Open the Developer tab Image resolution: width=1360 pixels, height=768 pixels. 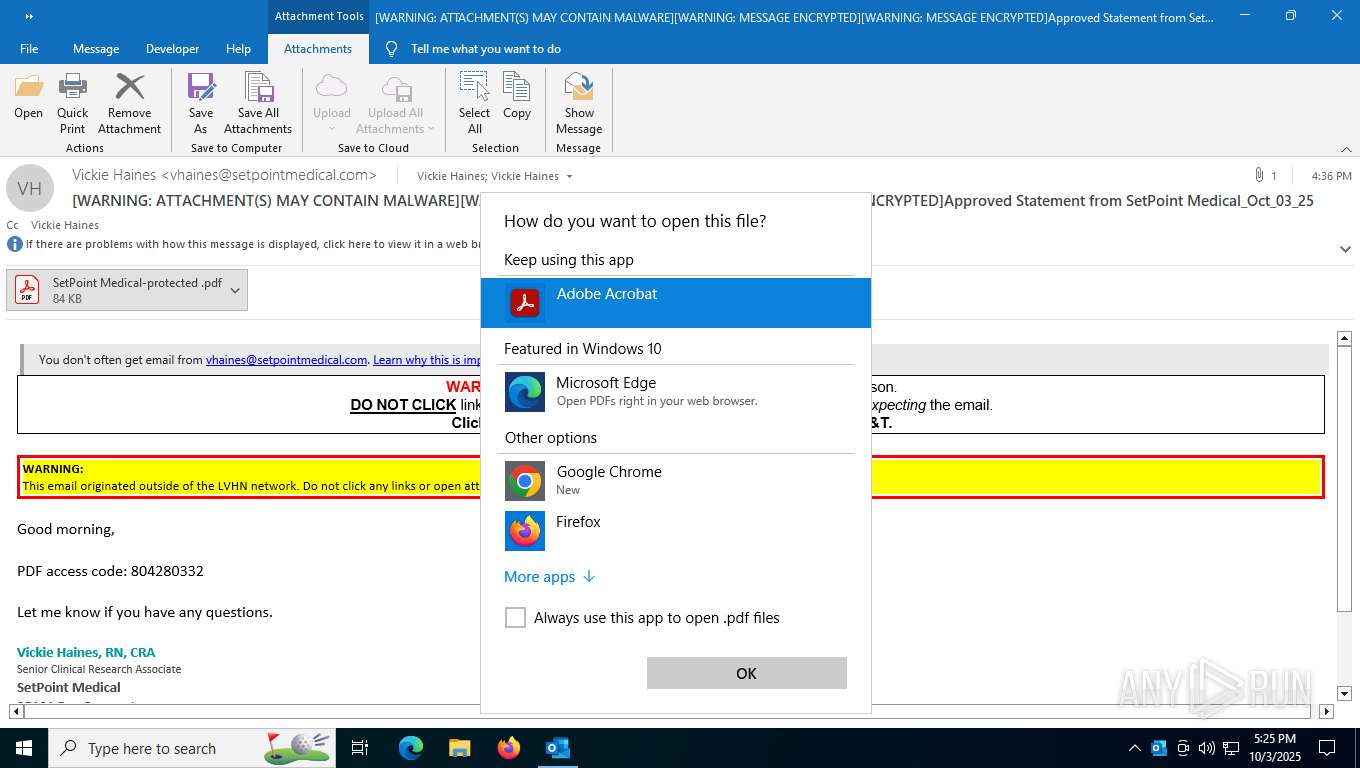(x=172, y=49)
